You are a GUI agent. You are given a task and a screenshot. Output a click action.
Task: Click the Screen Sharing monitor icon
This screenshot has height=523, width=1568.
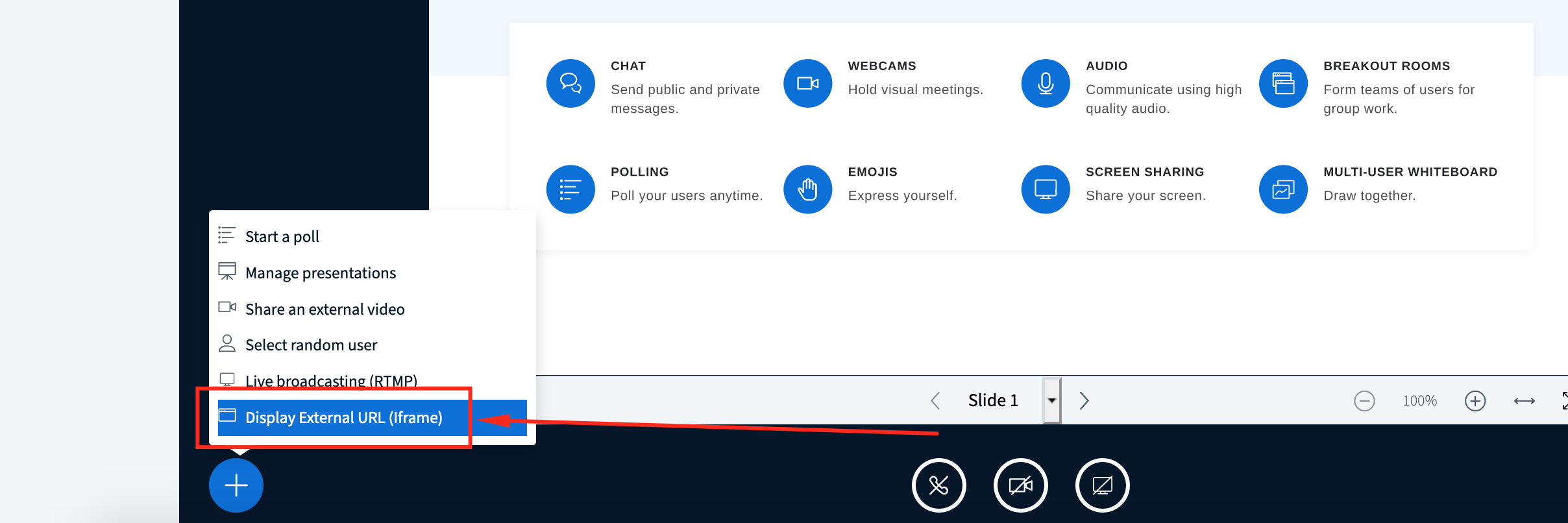pos(1046,189)
